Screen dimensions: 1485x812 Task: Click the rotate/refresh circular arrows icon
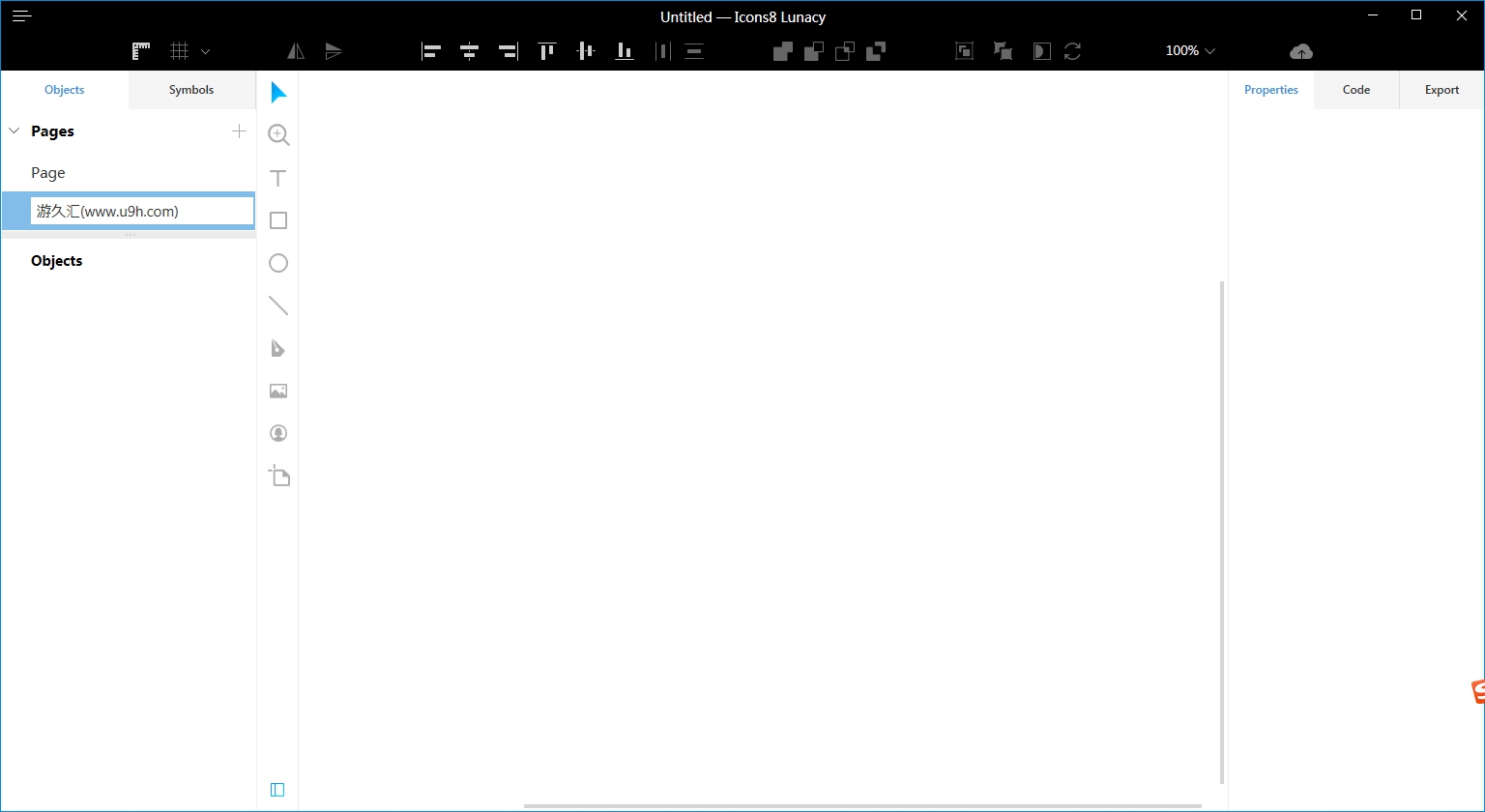tap(1072, 51)
